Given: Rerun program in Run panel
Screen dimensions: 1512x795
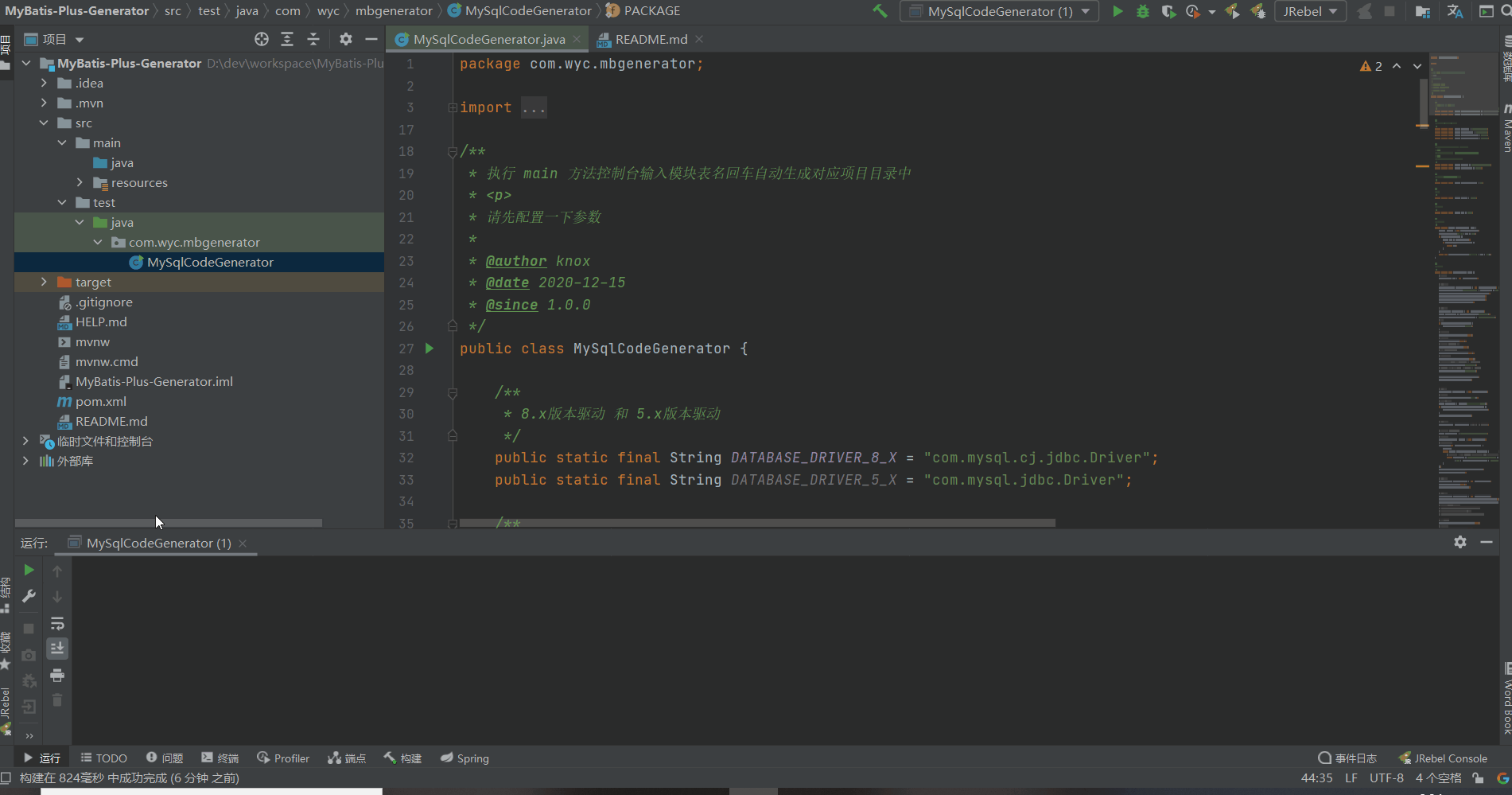Looking at the screenshot, I should [x=29, y=570].
